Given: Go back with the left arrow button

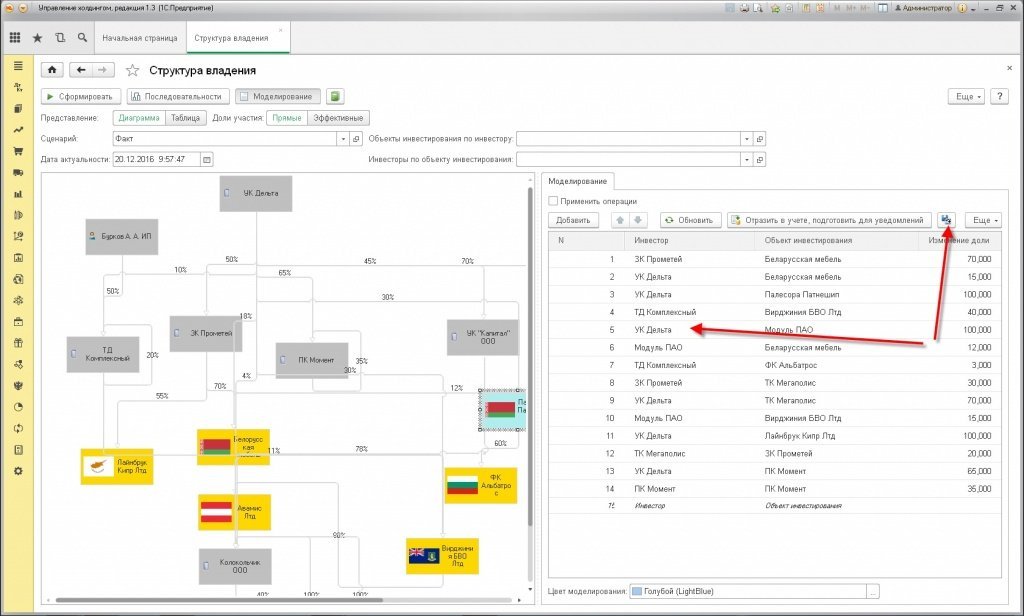Looking at the screenshot, I should pos(81,70).
